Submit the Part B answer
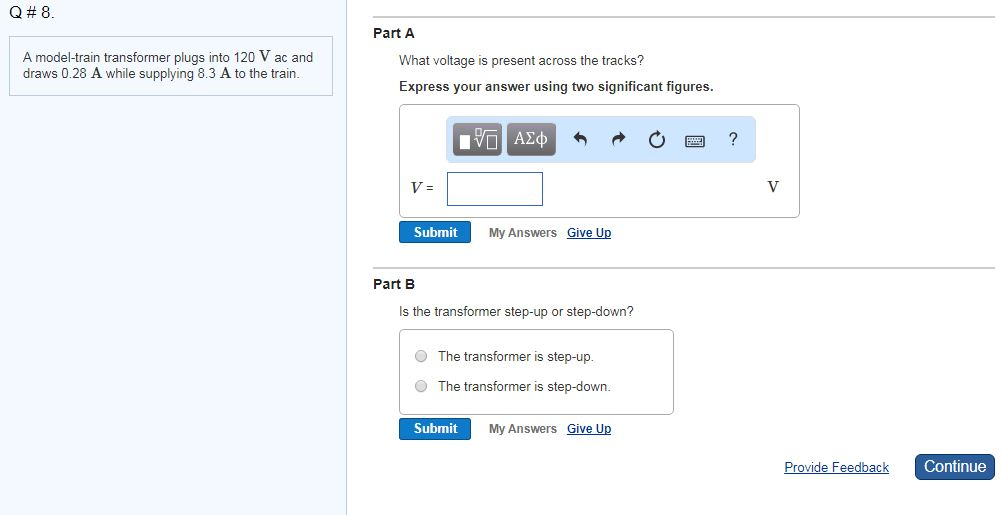This screenshot has height=515, width=1002. coord(435,428)
